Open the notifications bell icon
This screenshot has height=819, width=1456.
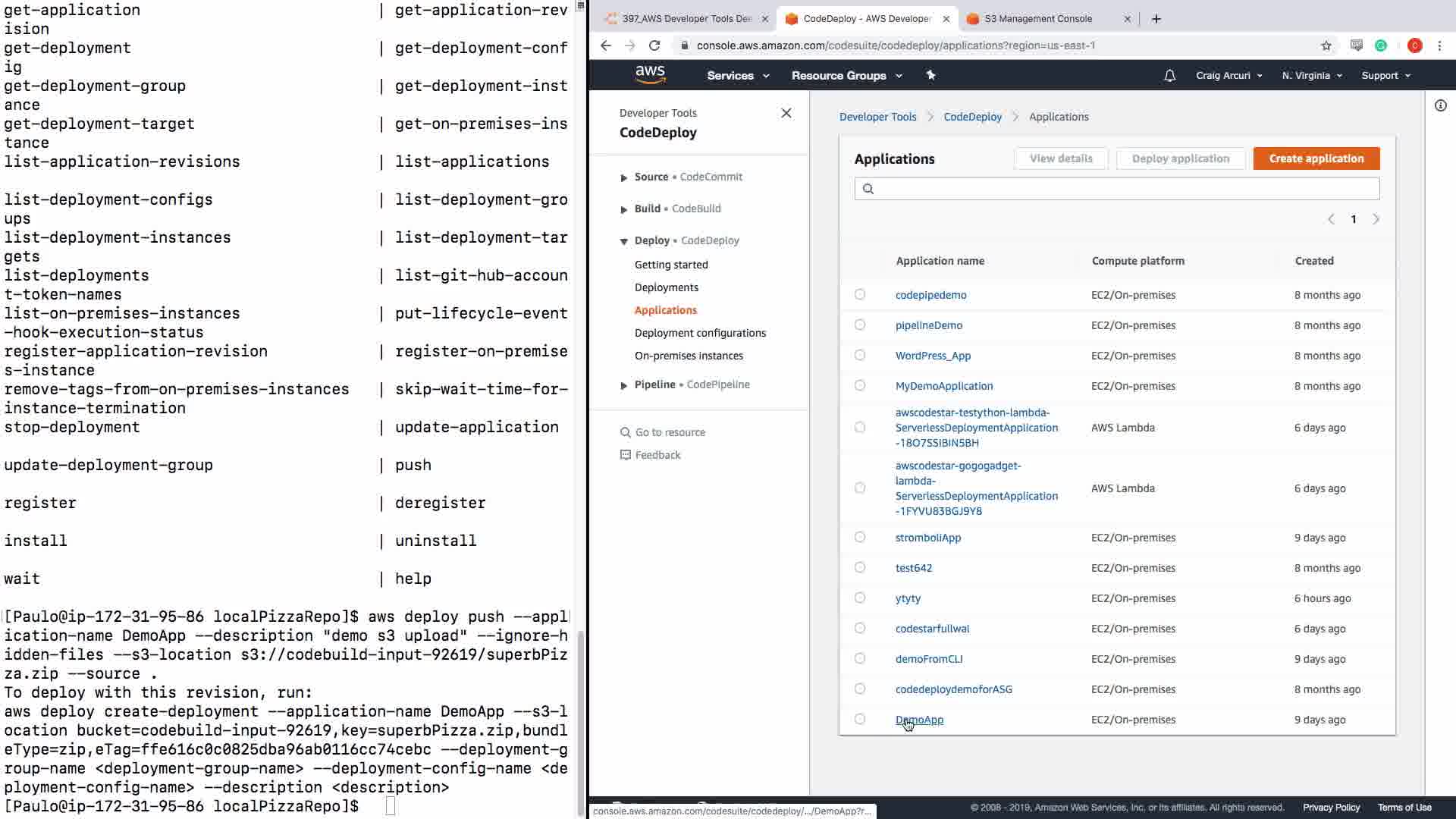pyautogui.click(x=1169, y=76)
